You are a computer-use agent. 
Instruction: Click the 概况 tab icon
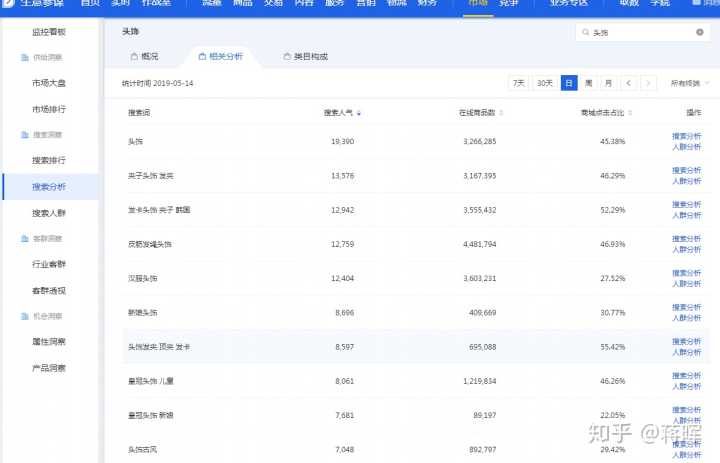135,57
